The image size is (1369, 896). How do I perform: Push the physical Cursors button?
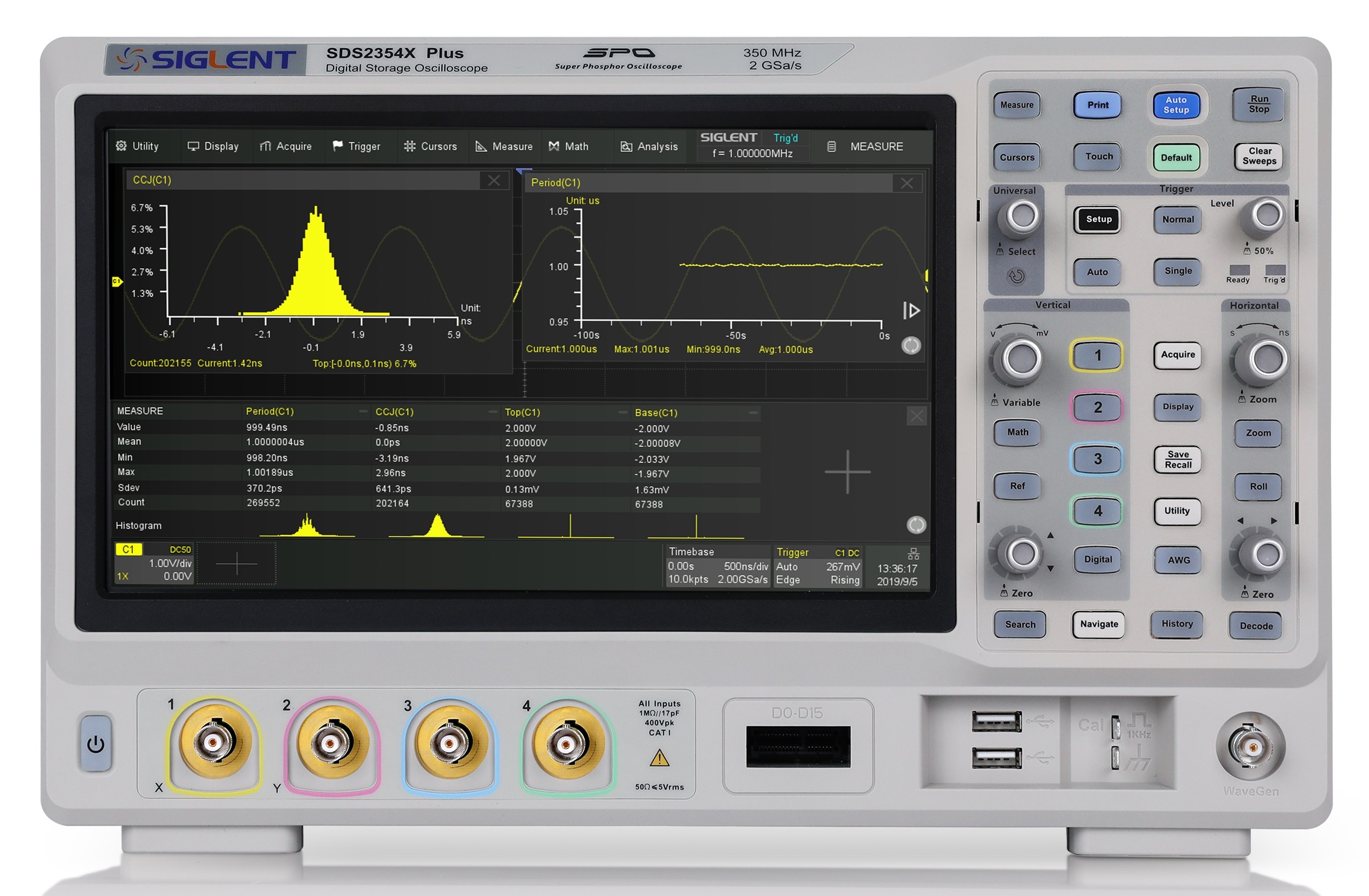[1017, 157]
